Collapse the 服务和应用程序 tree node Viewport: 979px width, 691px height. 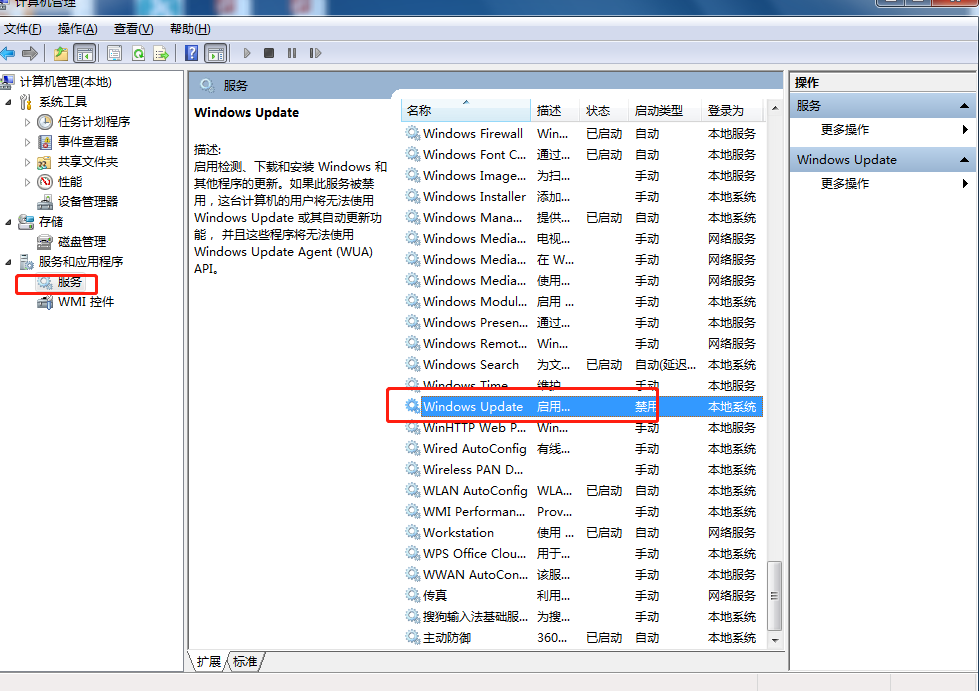pyautogui.click(x=8, y=262)
